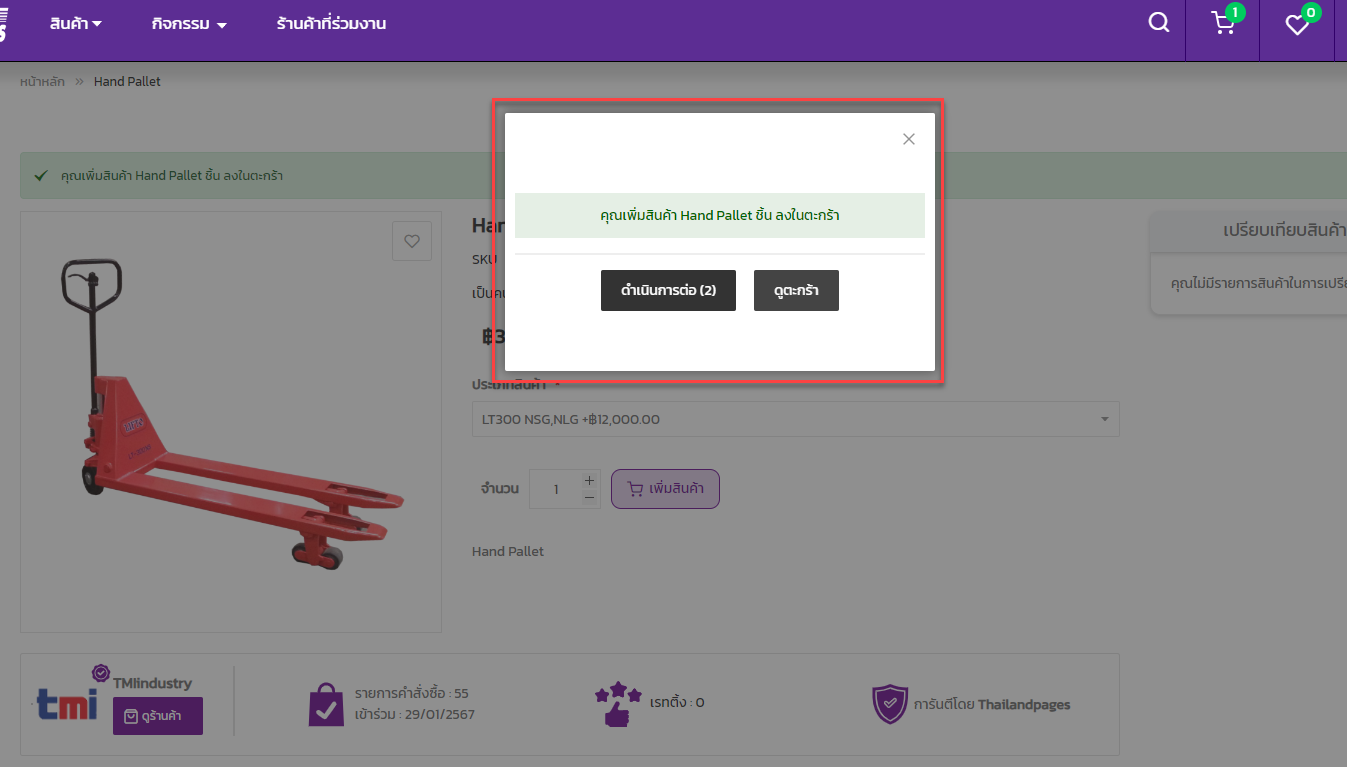
Task: Click the rating stars thumbs-up icon
Action: coord(617,703)
